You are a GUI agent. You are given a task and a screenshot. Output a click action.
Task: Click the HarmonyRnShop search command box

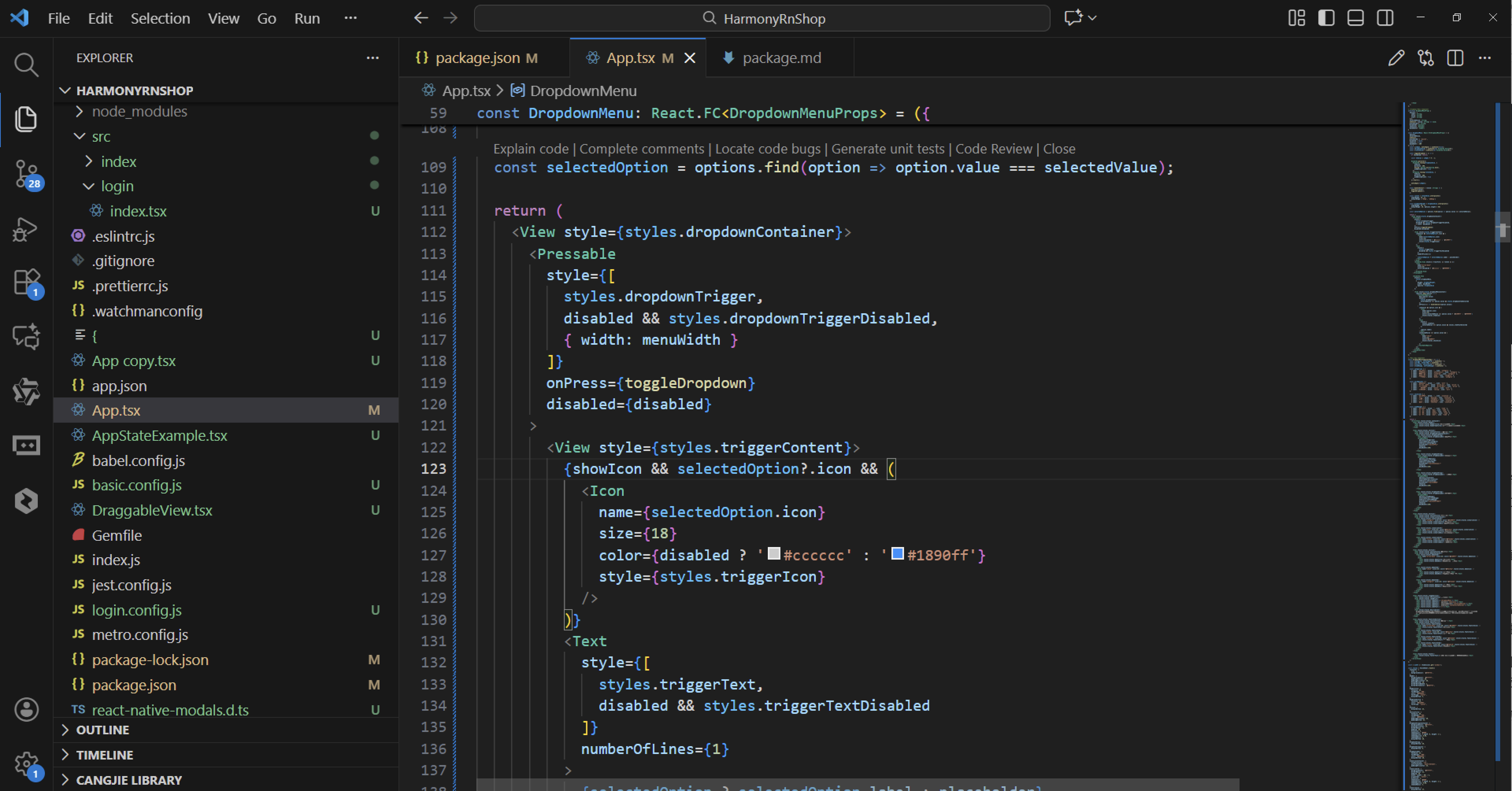click(761, 18)
